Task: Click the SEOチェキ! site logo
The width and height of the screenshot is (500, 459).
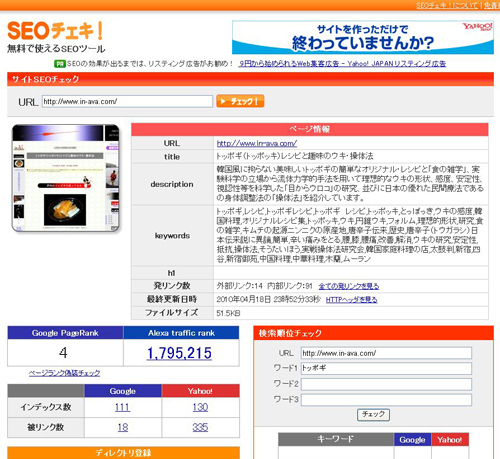Action: 55,31
